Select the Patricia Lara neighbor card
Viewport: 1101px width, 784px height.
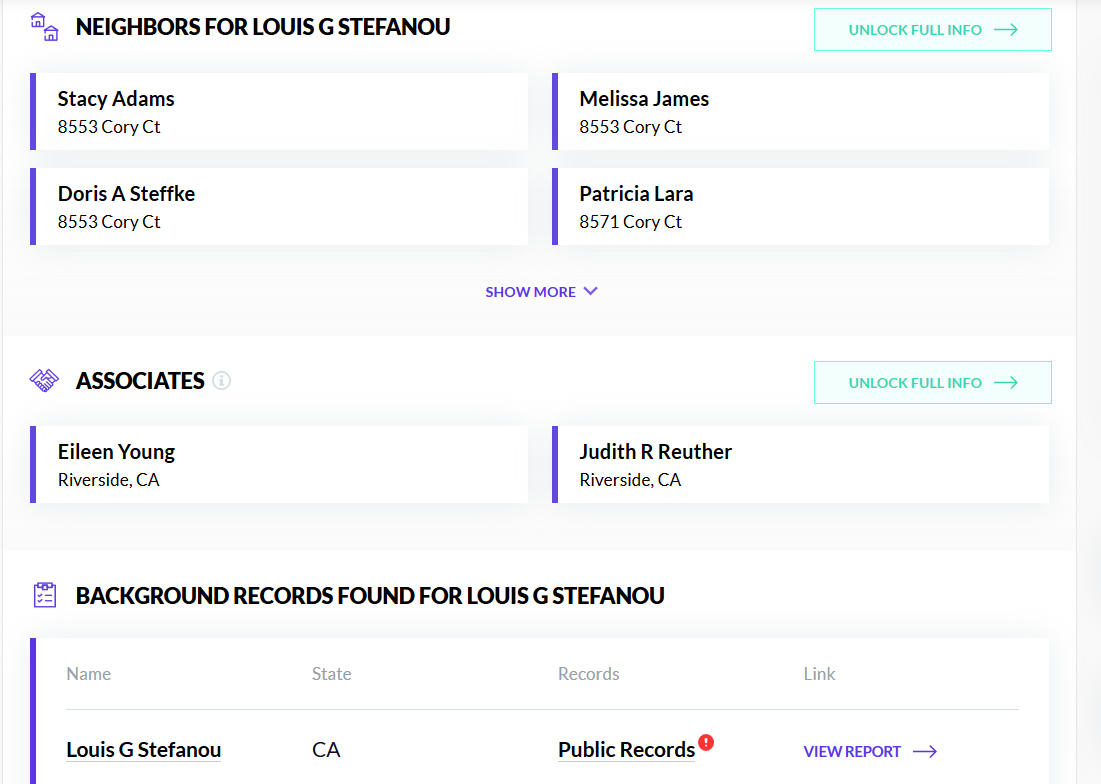[x=800, y=206]
